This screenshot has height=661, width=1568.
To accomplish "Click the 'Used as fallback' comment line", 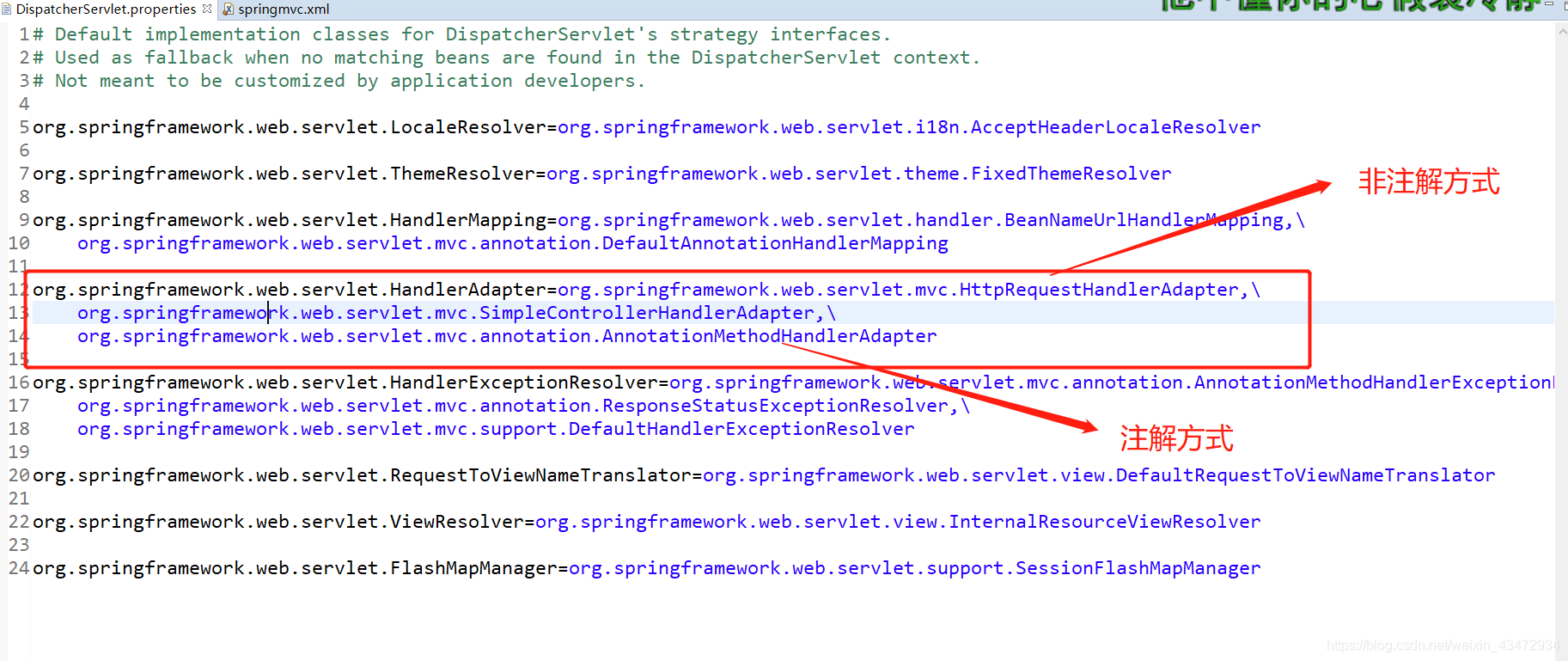I will (x=507, y=58).
